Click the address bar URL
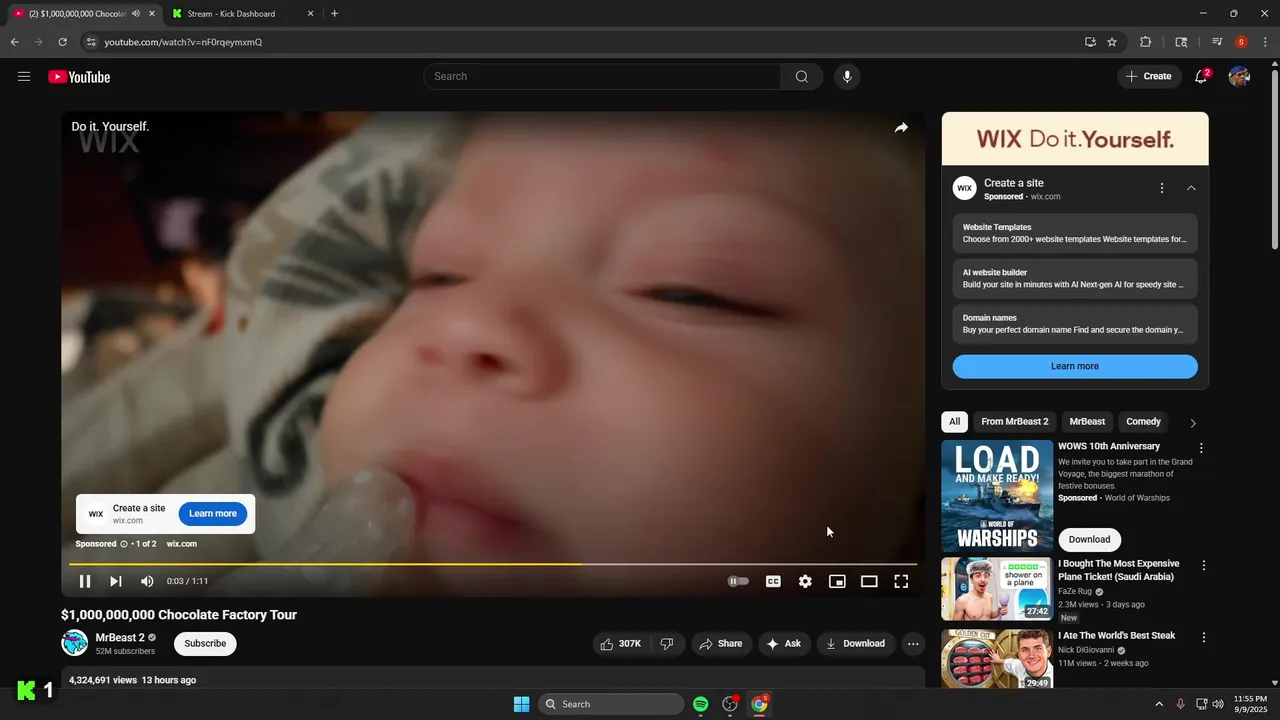Screen dimensions: 1280x720 tap(183, 42)
